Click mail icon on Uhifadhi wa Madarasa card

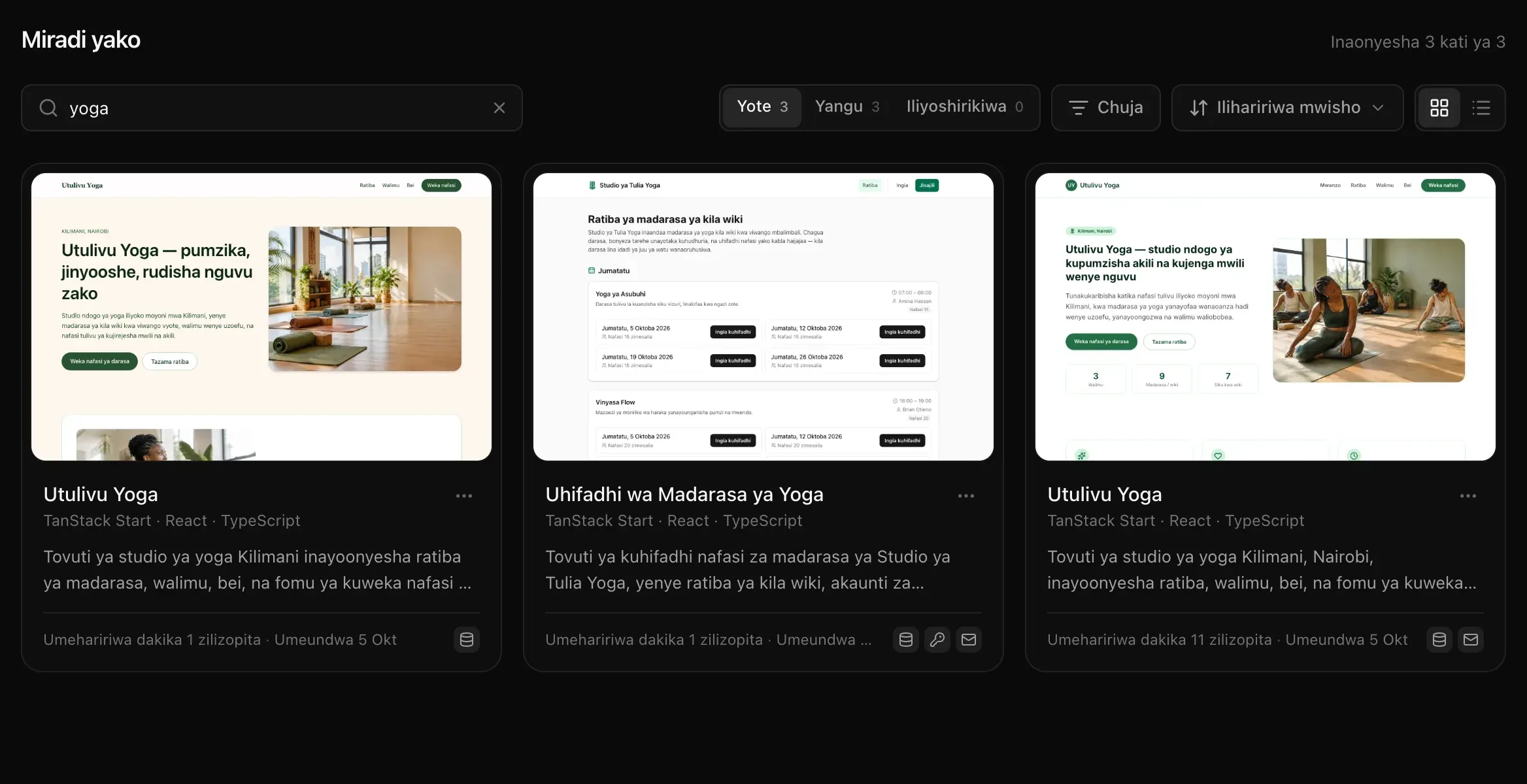coord(969,640)
